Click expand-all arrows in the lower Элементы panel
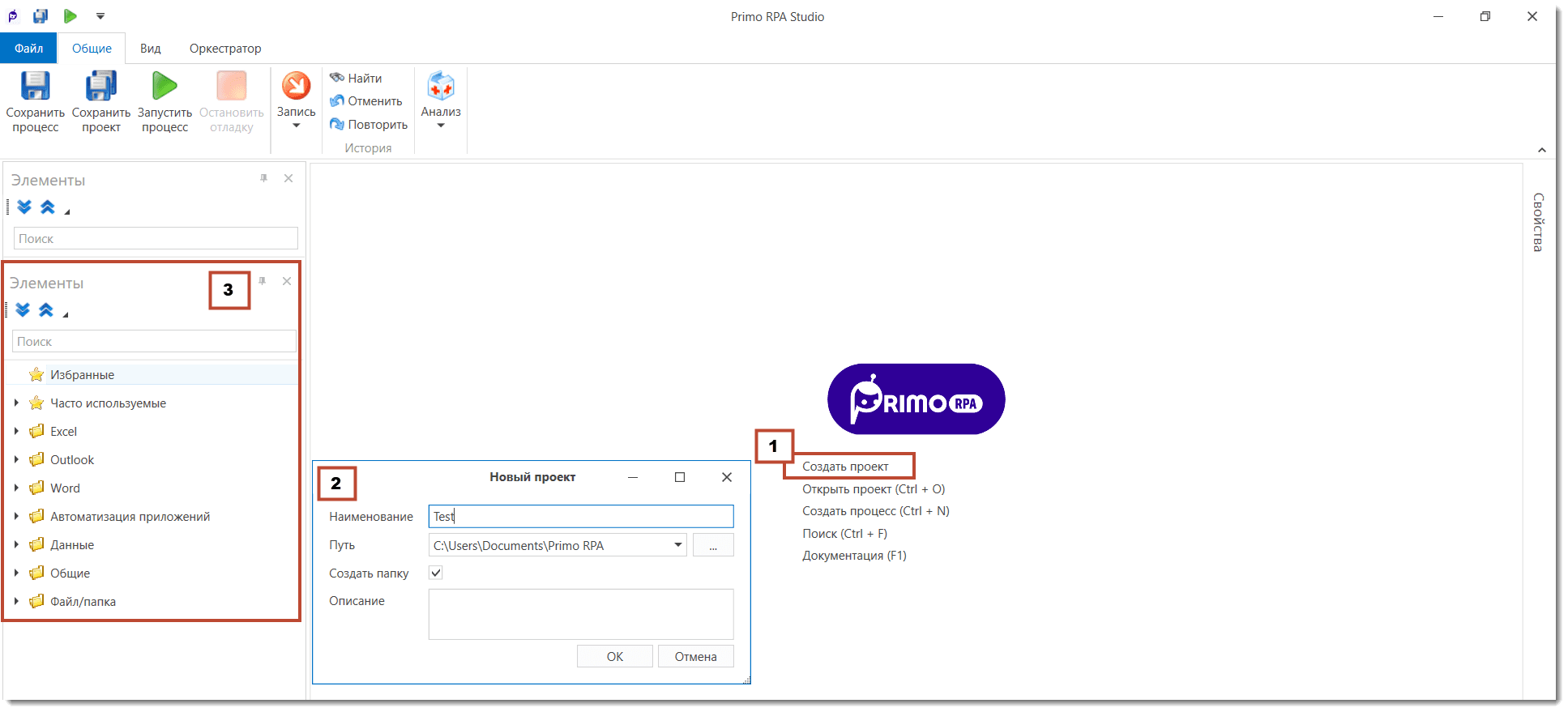 (x=23, y=310)
